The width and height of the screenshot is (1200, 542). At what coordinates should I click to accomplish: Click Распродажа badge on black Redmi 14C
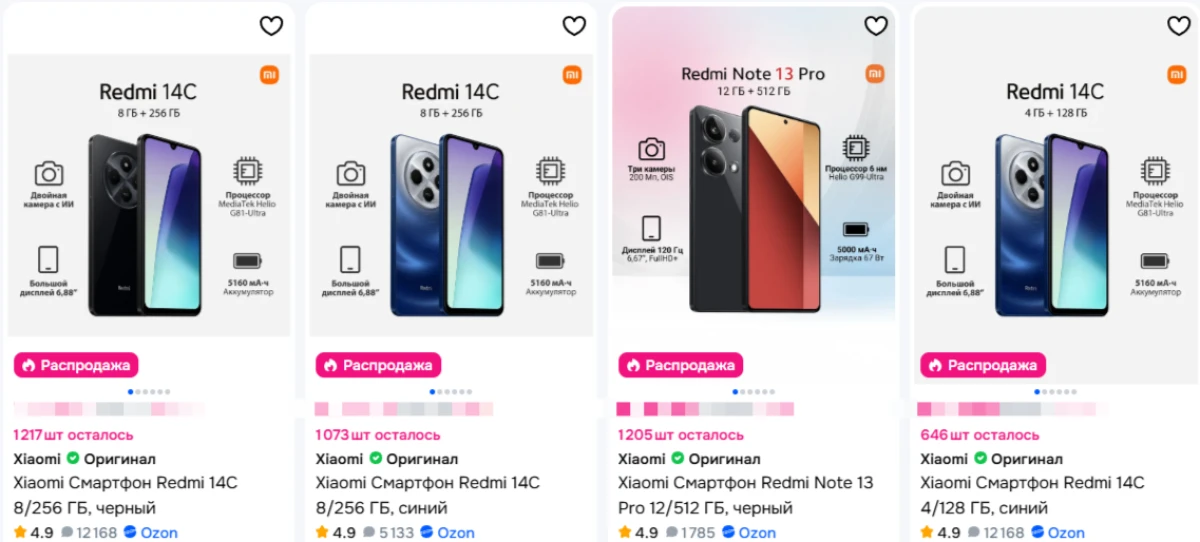(x=76, y=365)
